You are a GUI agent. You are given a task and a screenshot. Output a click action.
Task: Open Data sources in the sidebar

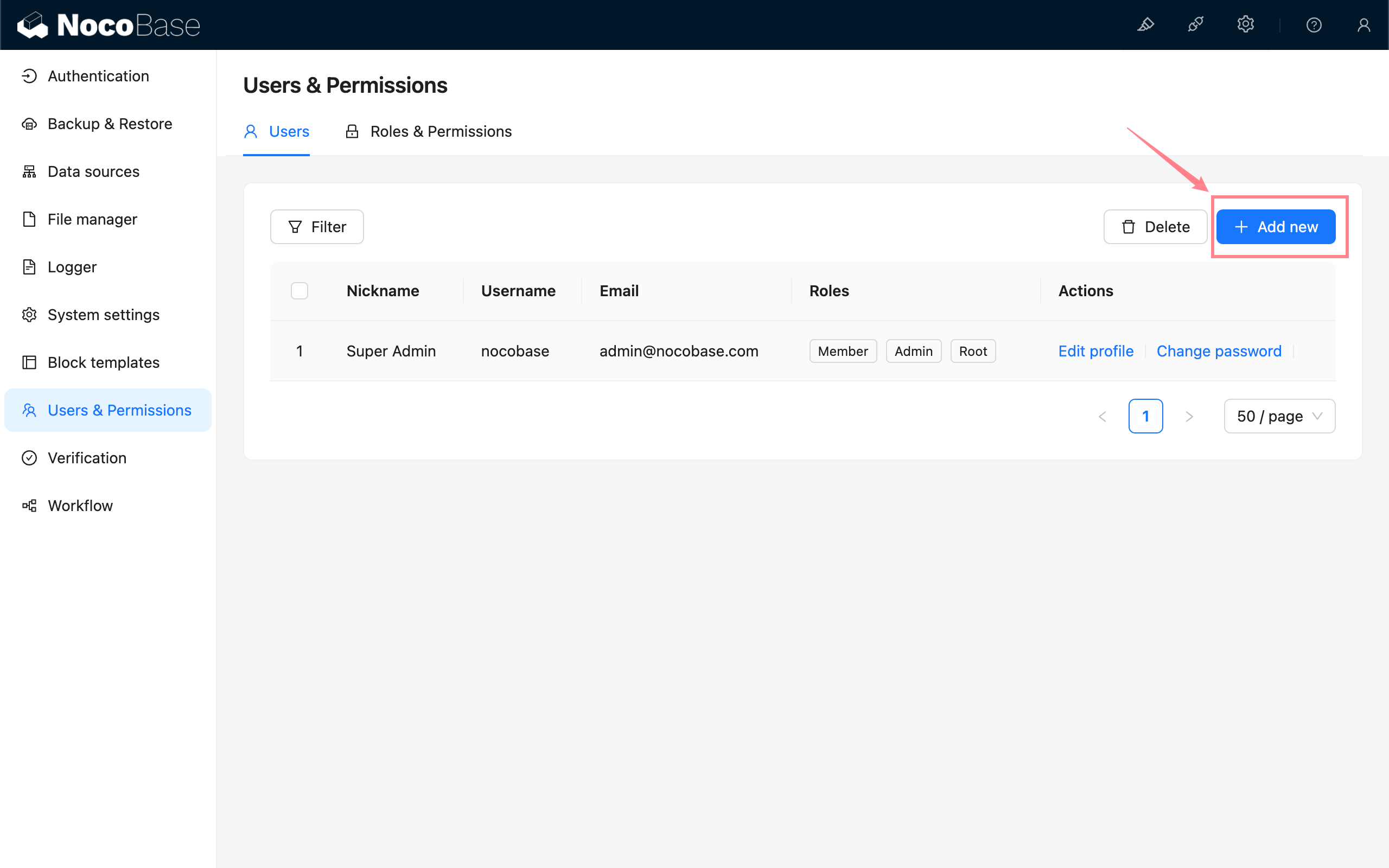point(93,171)
